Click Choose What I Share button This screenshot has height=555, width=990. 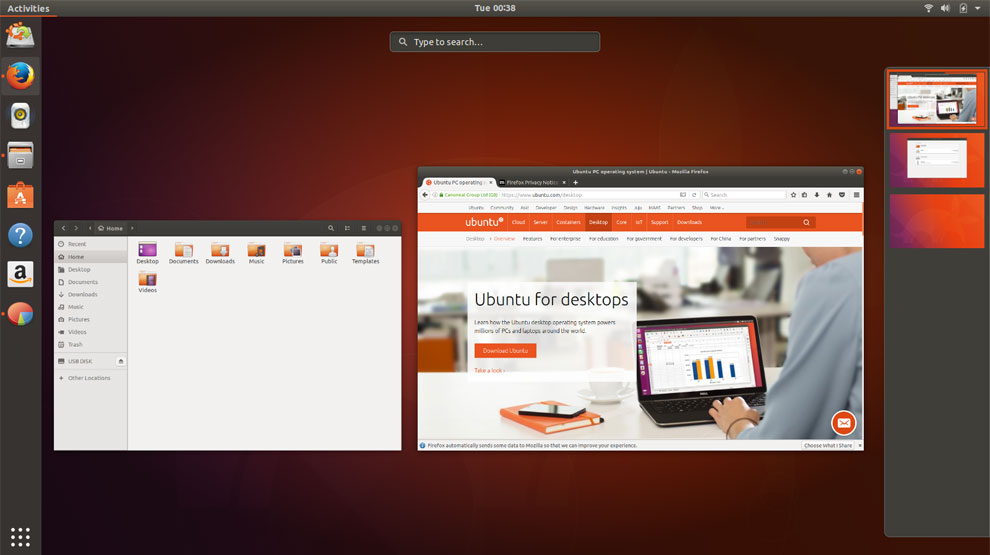point(828,446)
